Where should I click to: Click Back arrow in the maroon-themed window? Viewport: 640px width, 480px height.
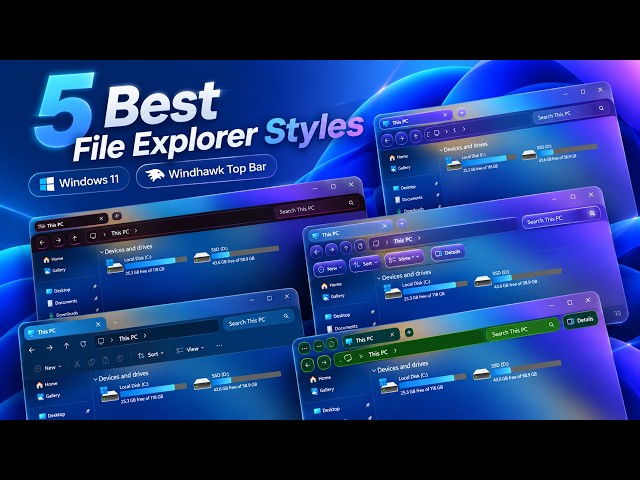click(42, 242)
